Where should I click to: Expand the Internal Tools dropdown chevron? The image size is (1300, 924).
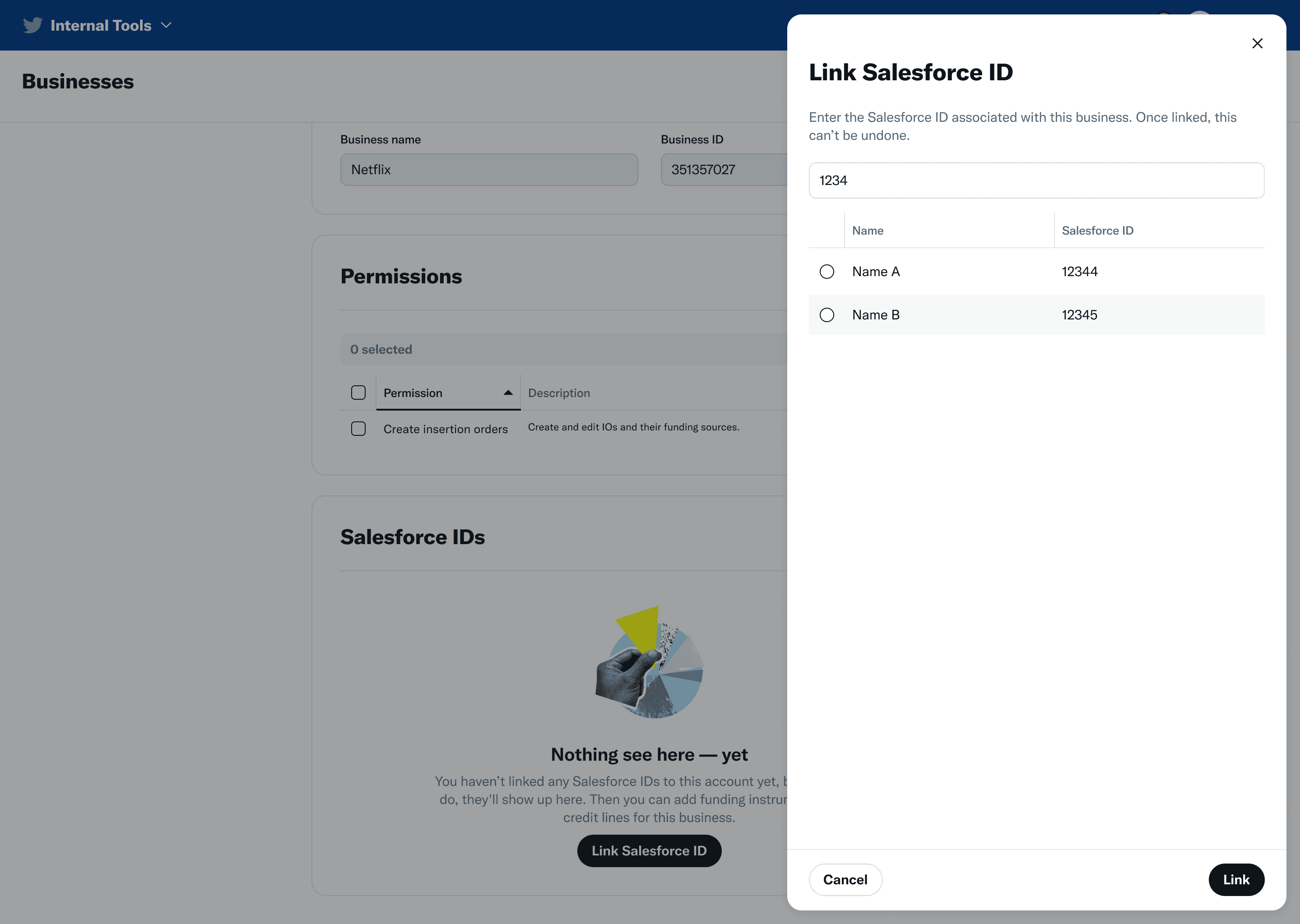coord(166,25)
